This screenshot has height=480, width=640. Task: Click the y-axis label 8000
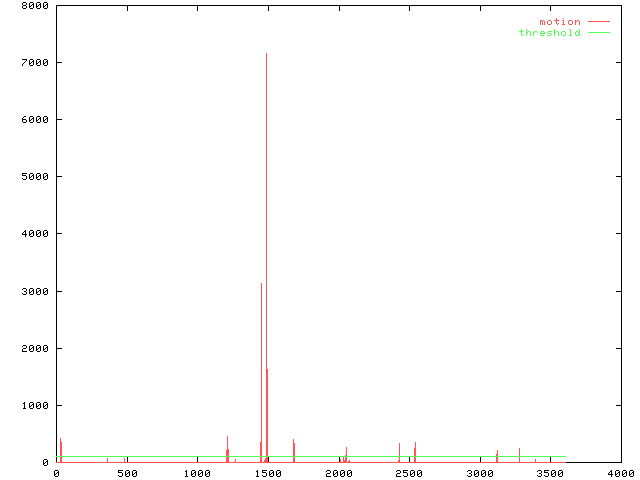coord(35,6)
